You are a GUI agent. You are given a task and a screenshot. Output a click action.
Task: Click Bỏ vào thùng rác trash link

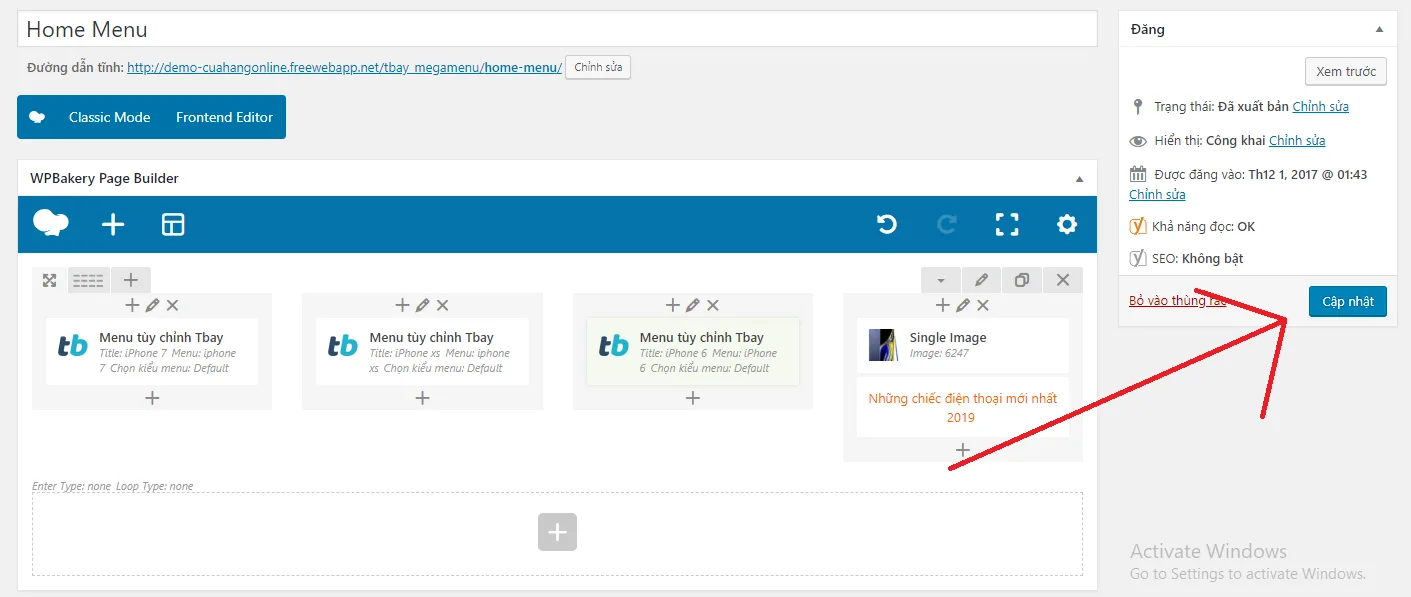1177,300
